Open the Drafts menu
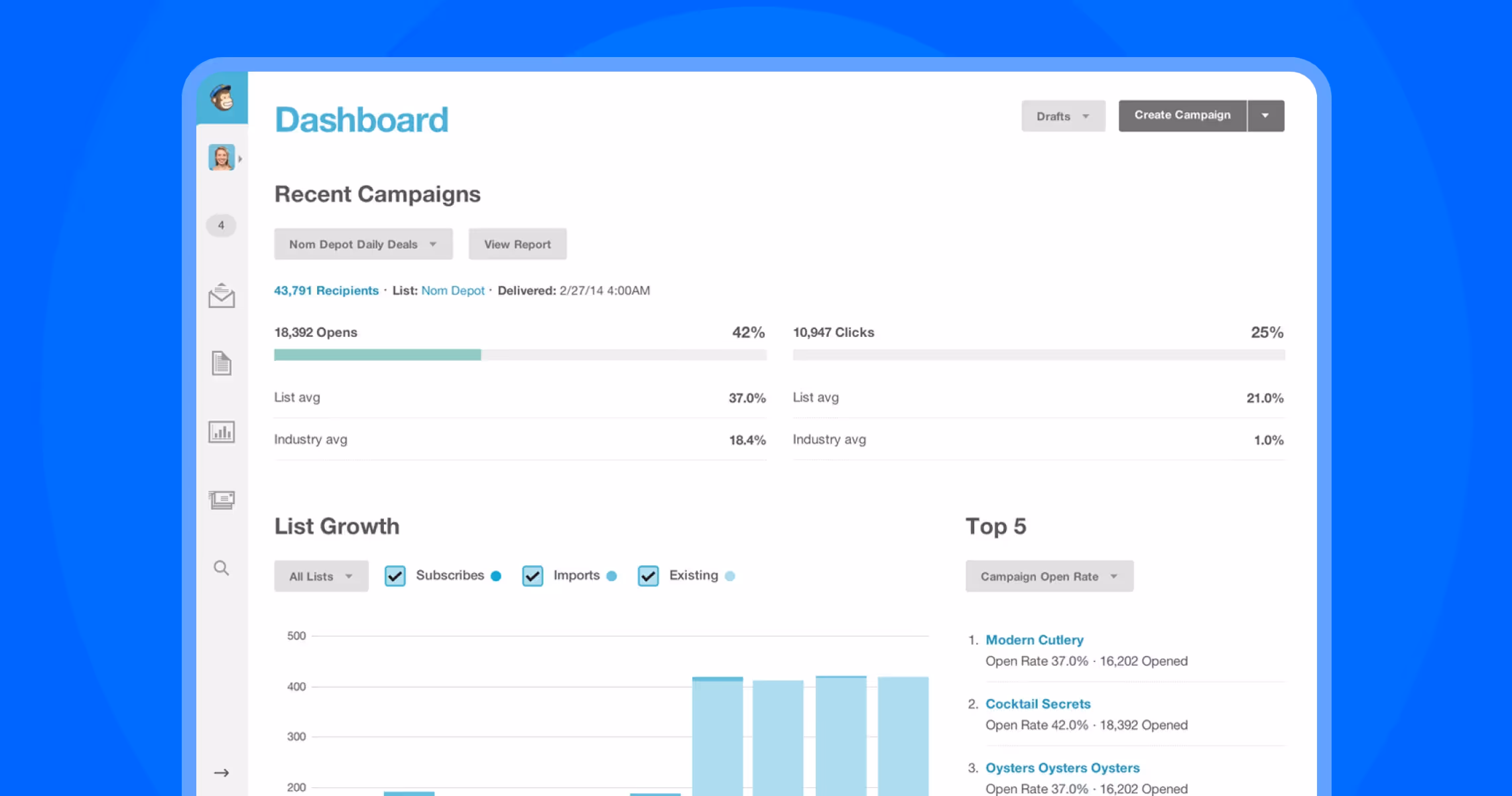The width and height of the screenshot is (1512, 796). click(1062, 115)
